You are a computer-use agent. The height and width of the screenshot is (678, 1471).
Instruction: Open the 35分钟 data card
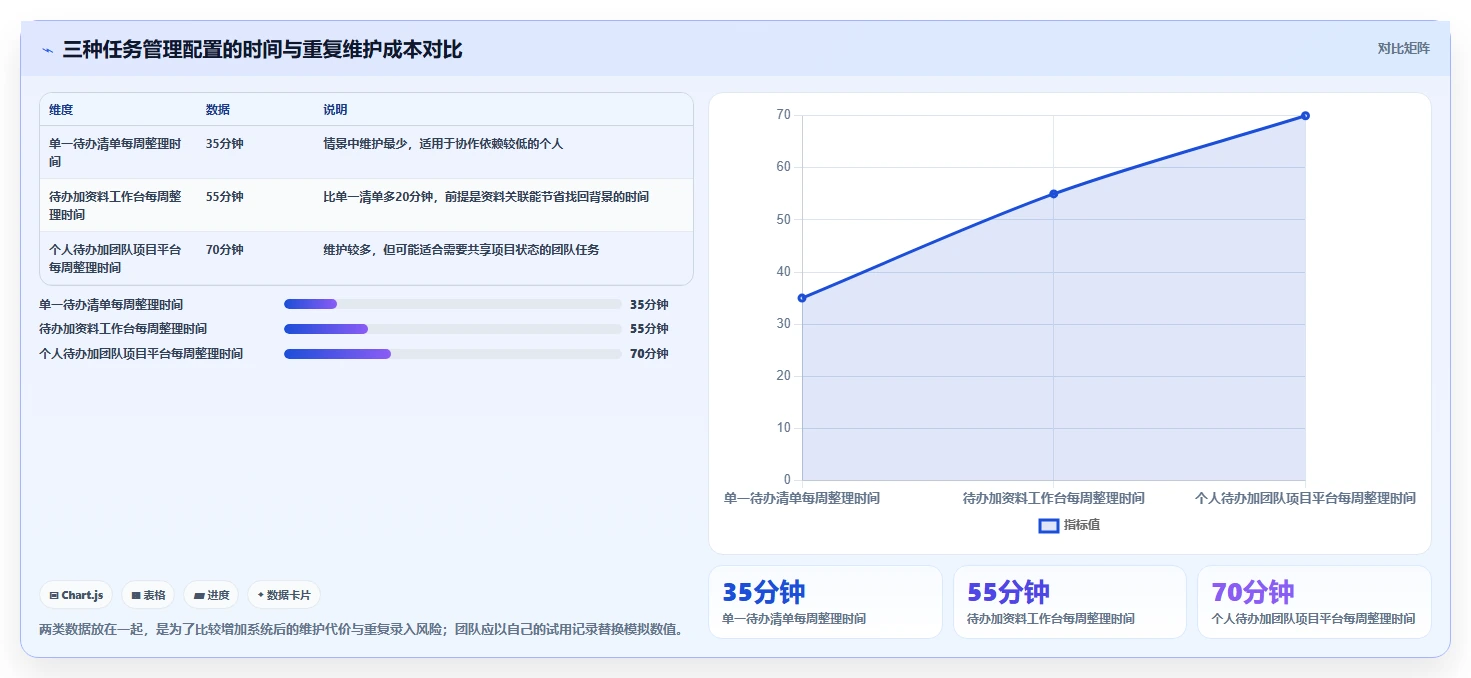click(825, 602)
